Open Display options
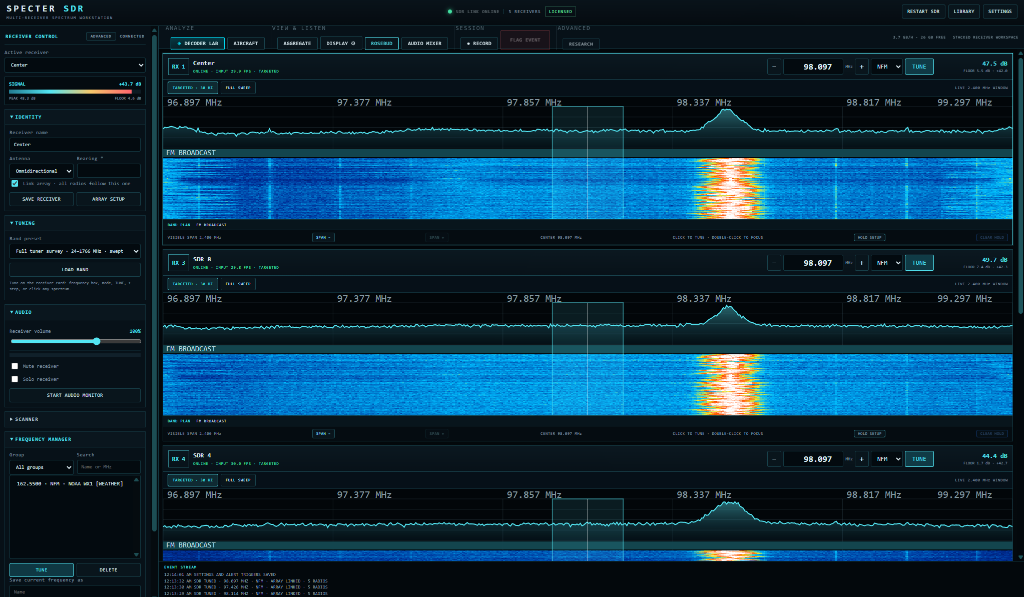 click(341, 43)
